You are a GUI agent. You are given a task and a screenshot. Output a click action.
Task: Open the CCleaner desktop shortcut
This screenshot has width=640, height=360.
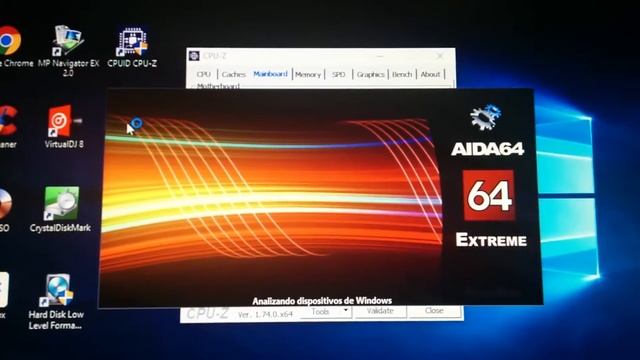8,127
